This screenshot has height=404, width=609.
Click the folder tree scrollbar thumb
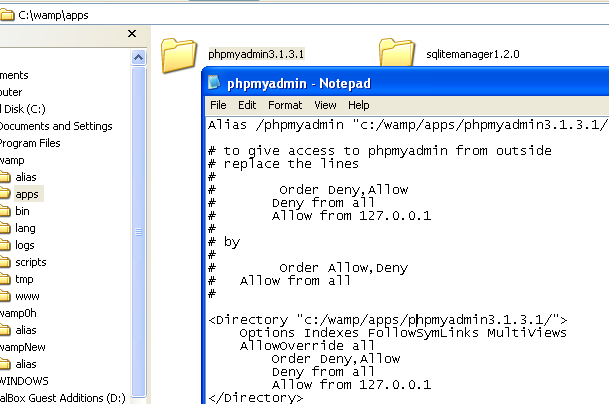(139, 232)
